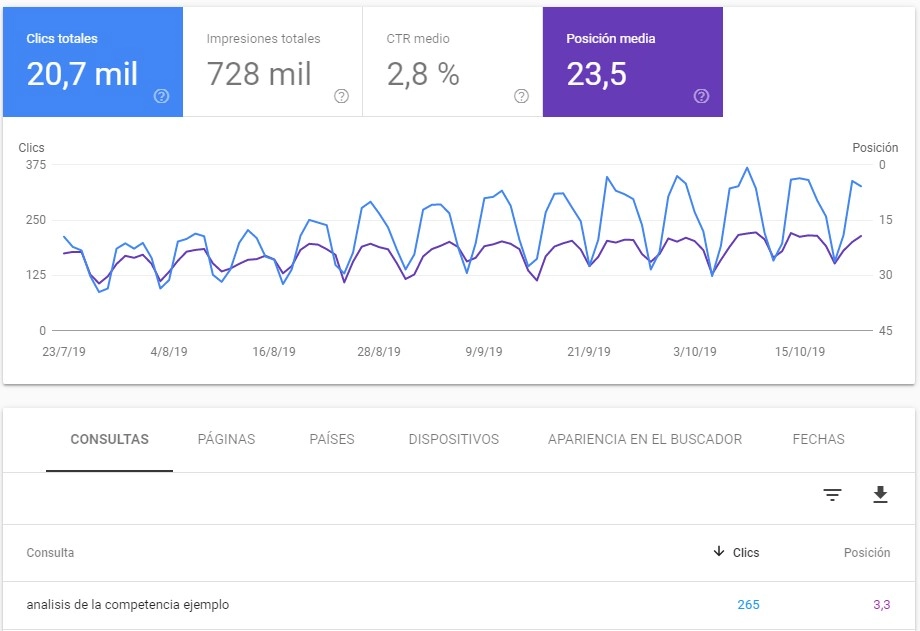Click the help icon on Posición media card
This screenshot has height=631, width=920.
[700, 97]
